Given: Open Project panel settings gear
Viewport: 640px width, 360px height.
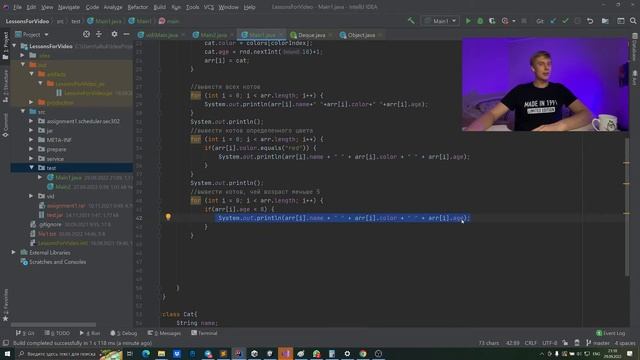Looking at the screenshot, I should (x=114, y=34).
